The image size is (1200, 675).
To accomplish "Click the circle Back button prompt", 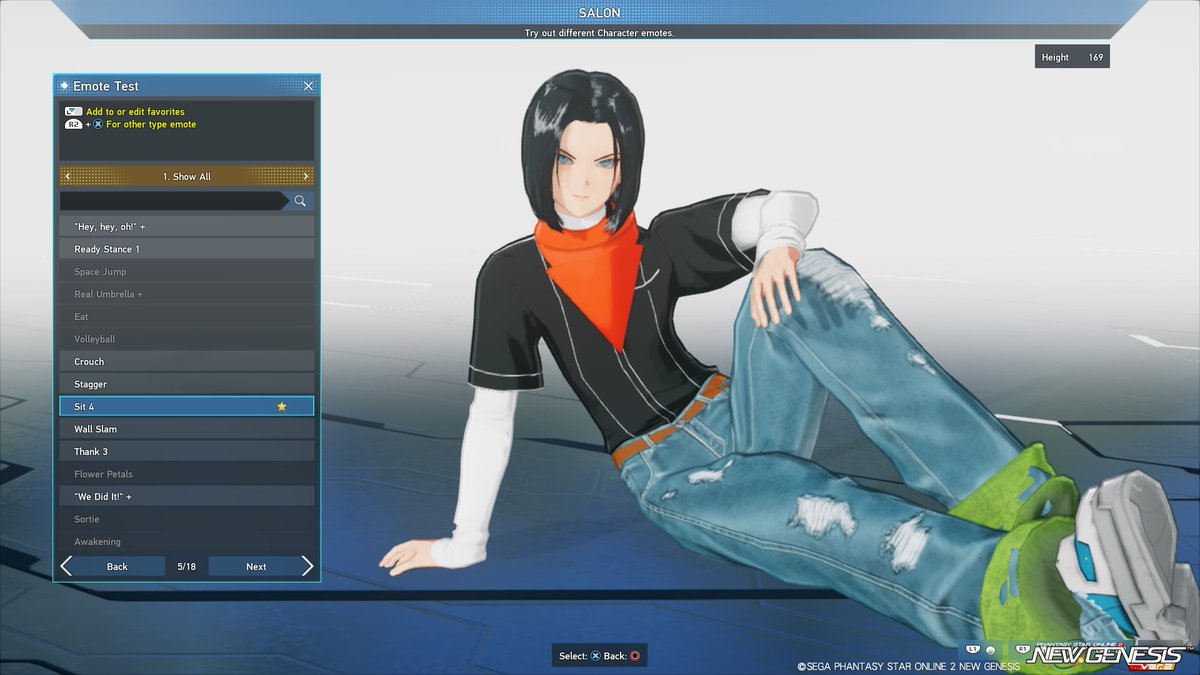I will pyautogui.click(x=634, y=656).
